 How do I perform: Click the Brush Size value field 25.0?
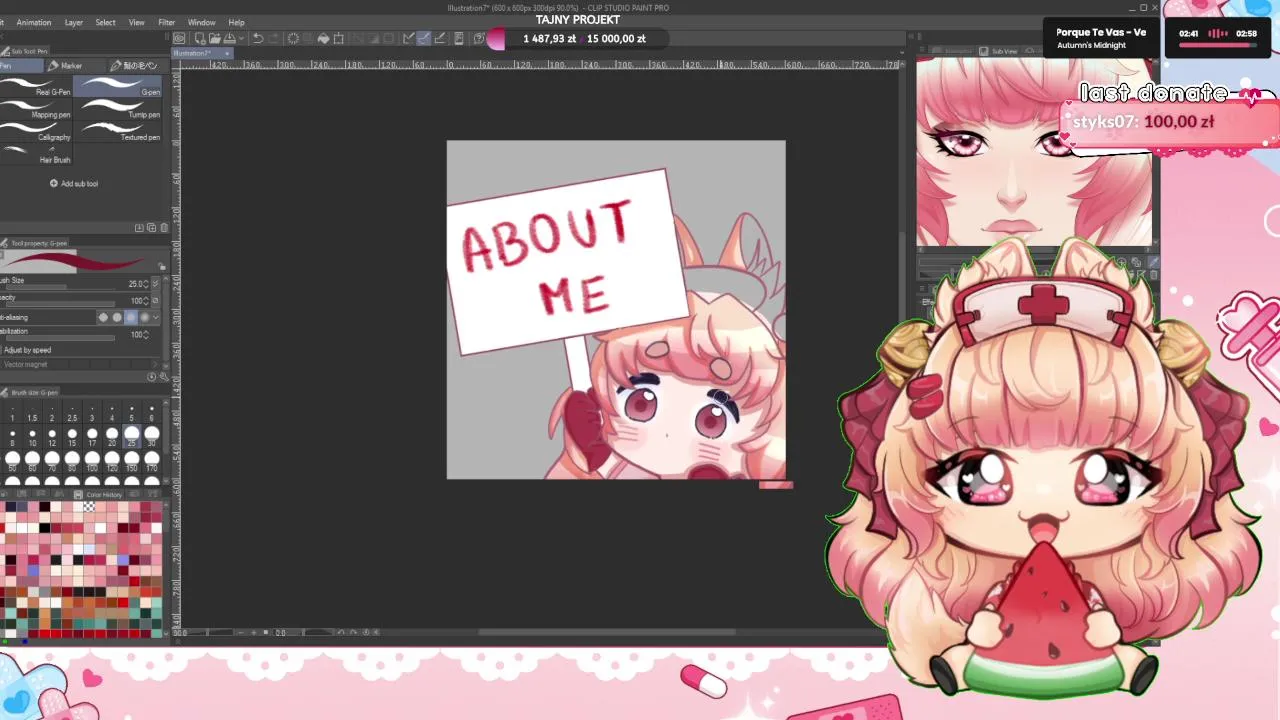tap(135, 284)
